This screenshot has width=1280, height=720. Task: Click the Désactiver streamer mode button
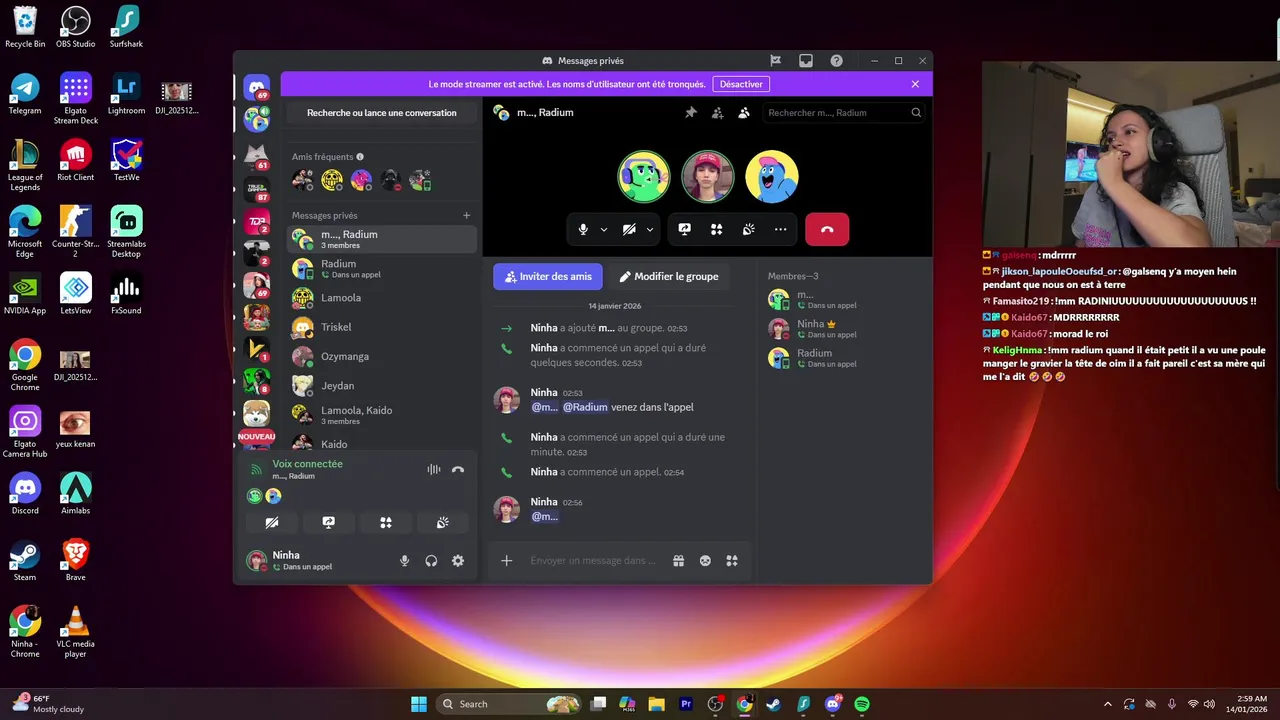[x=742, y=84]
